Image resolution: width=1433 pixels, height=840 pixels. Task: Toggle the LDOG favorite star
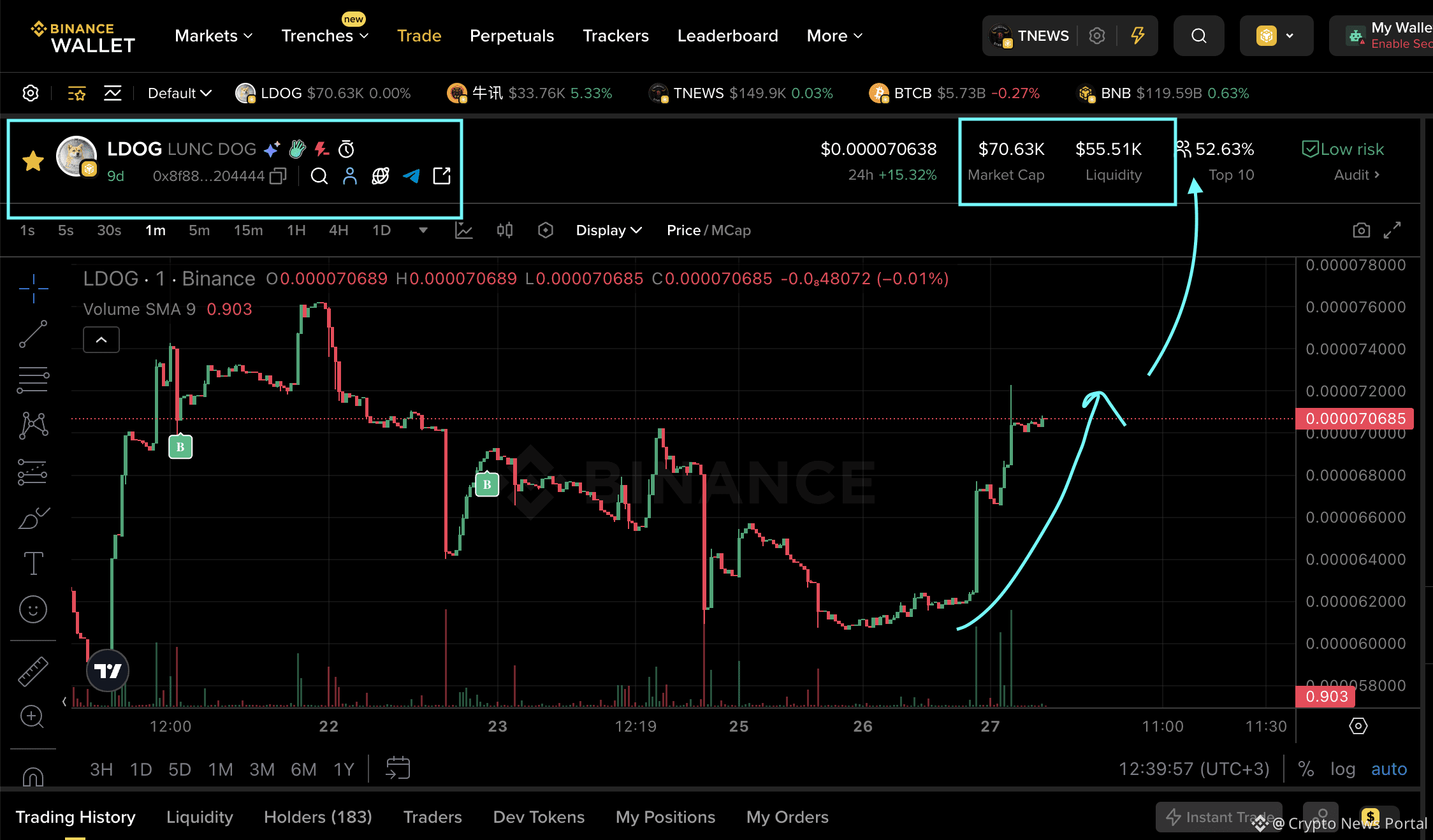pyautogui.click(x=33, y=160)
